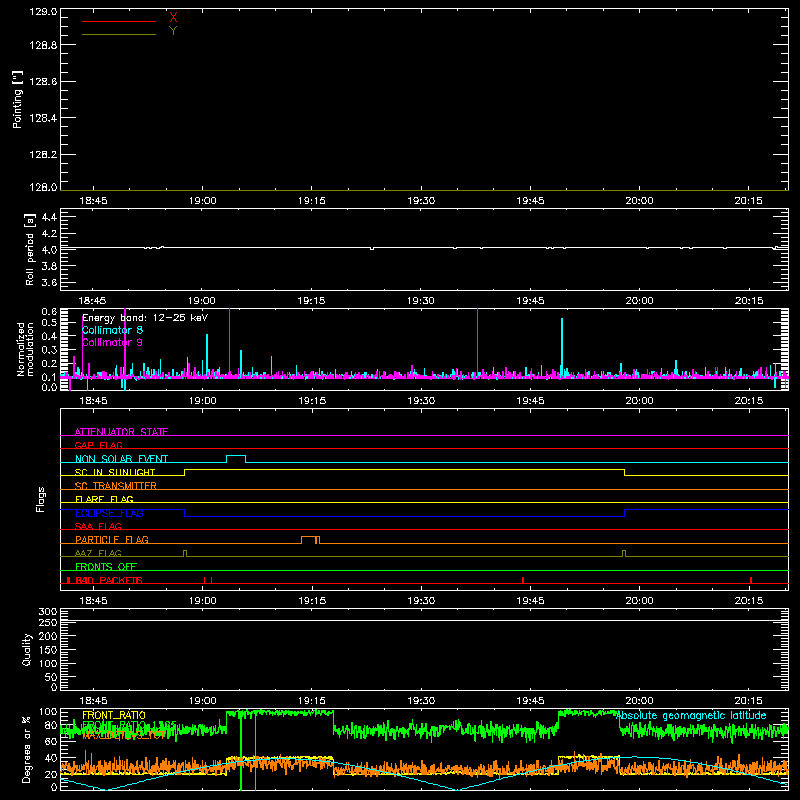Click the Roll period [s] axis title
Image resolution: width=800 pixels, height=800 pixels.
(30, 249)
